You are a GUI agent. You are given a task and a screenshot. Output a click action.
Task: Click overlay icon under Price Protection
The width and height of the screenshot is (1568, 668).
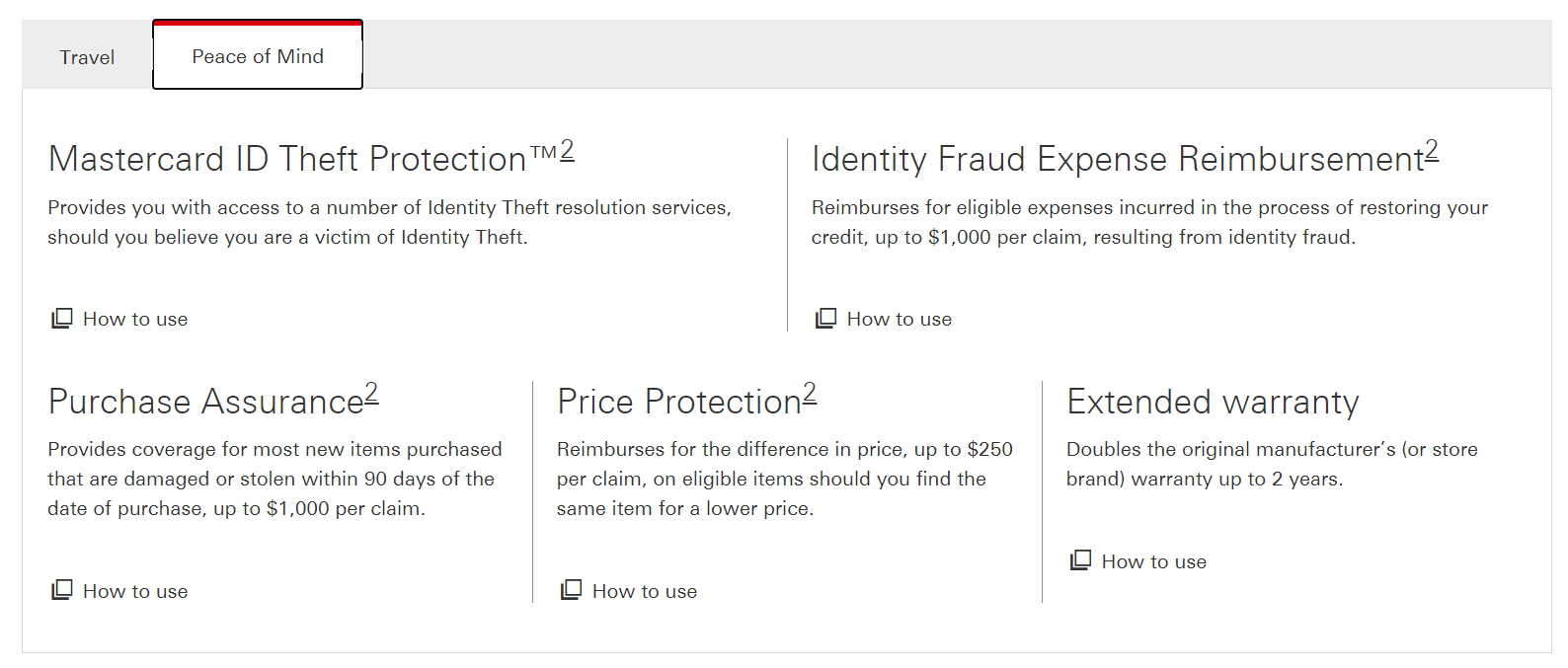point(572,591)
